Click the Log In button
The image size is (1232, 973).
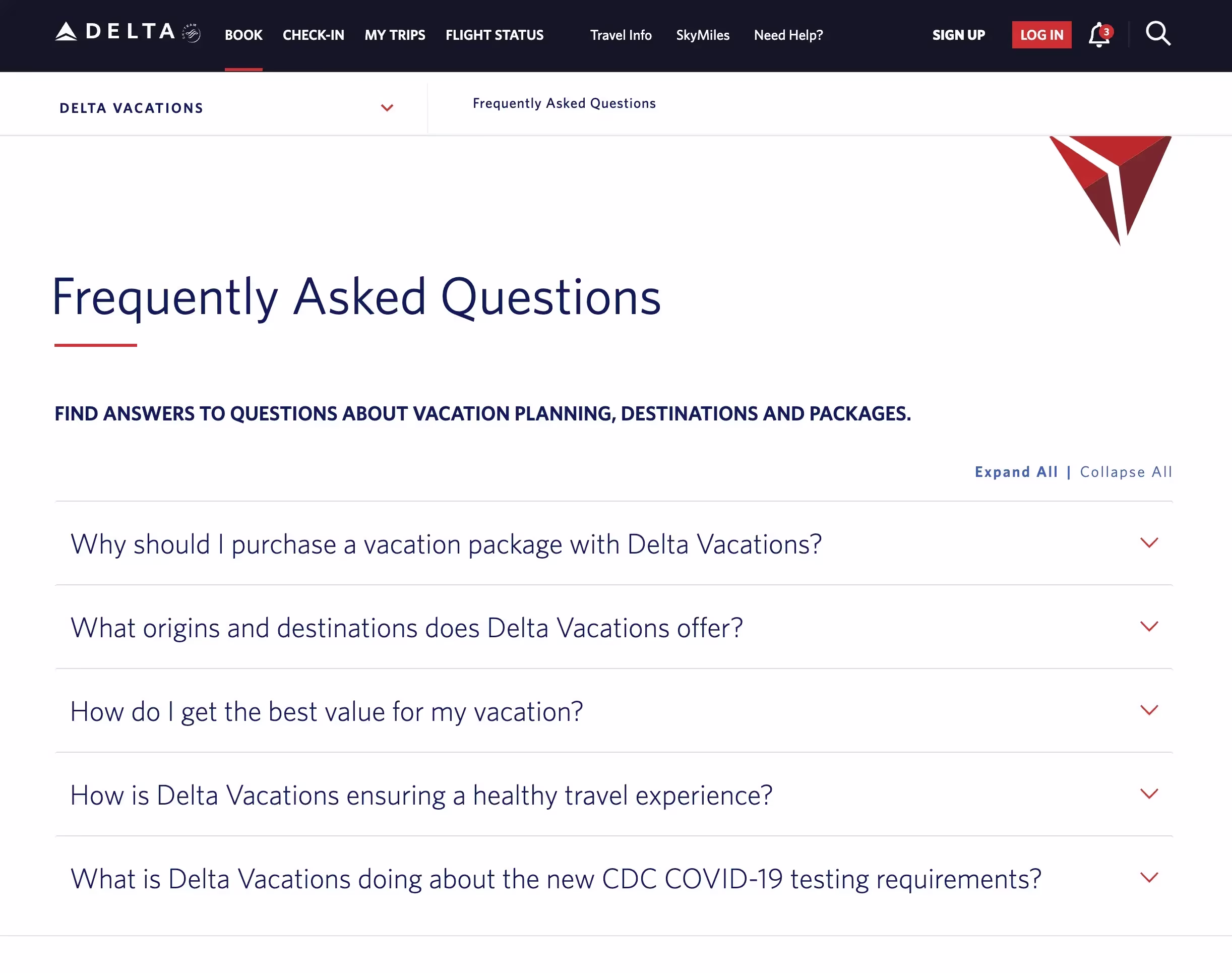tap(1041, 35)
